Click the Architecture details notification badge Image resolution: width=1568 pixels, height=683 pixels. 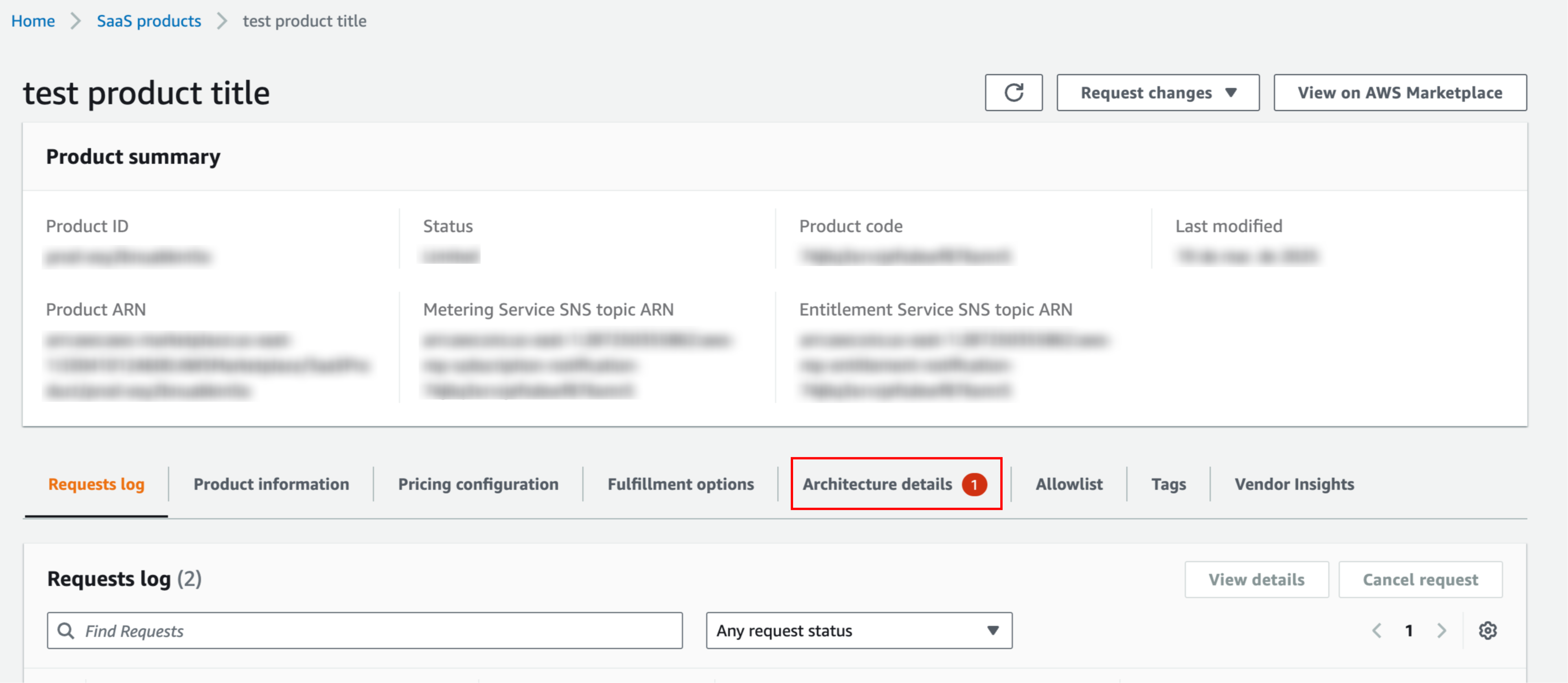[x=974, y=484]
